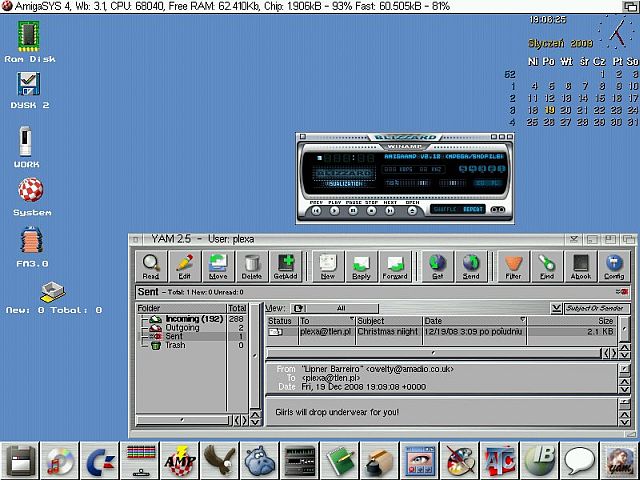Open the Abook address book icon
The height and width of the screenshot is (480, 640).
pyautogui.click(x=580, y=266)
